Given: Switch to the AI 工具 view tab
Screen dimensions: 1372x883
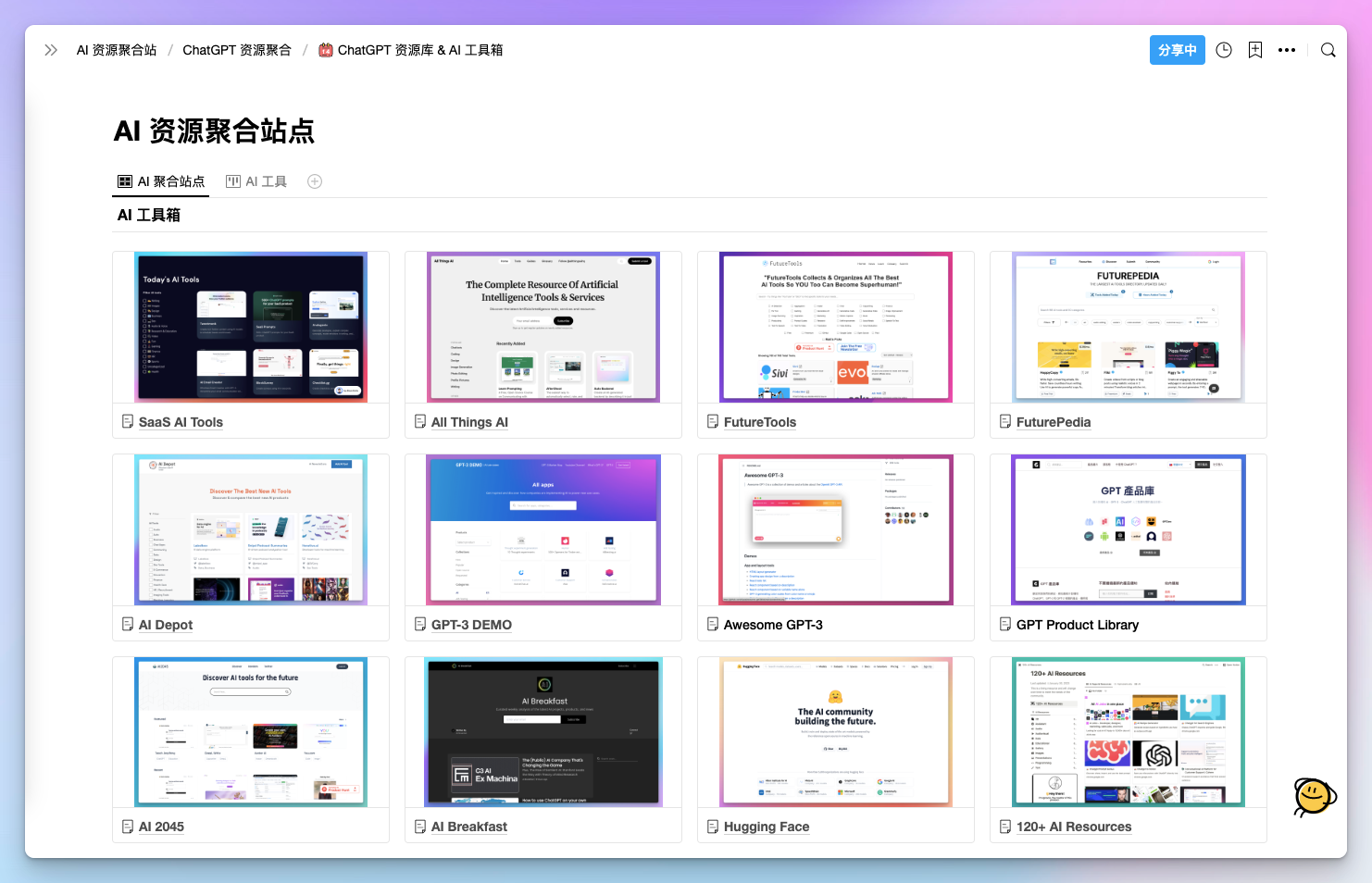Looking at the screenshot, I should [x=265, y=180].
